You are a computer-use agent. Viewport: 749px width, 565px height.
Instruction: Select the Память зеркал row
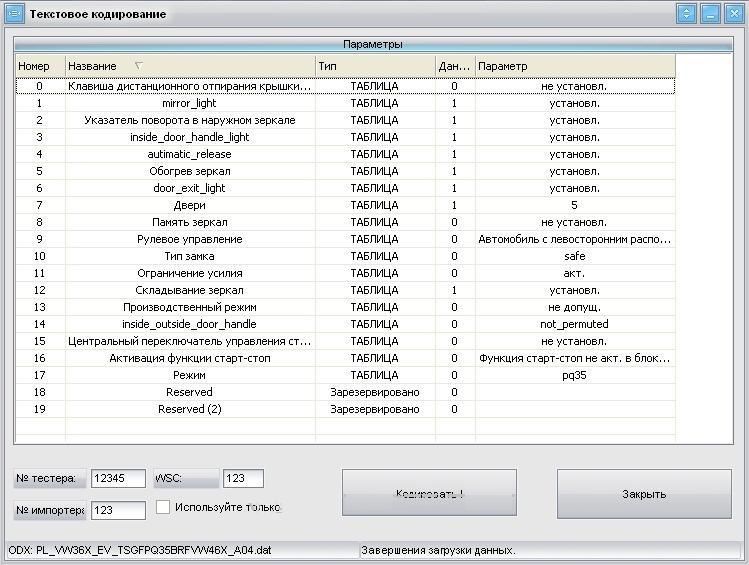[345, 222]
